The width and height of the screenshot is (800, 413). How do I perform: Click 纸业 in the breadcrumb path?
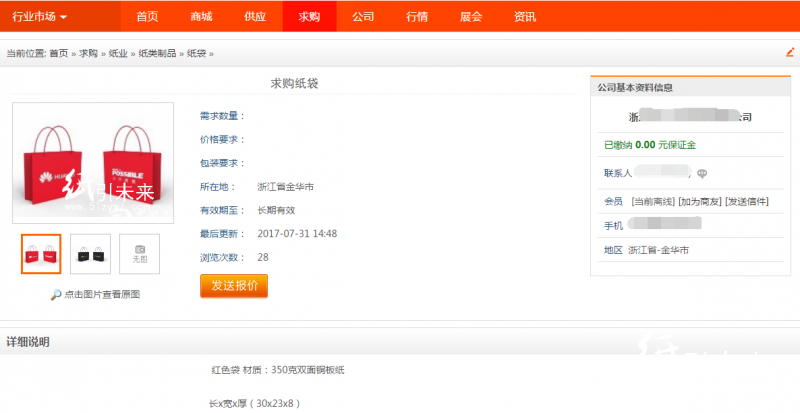coord(117,53)
